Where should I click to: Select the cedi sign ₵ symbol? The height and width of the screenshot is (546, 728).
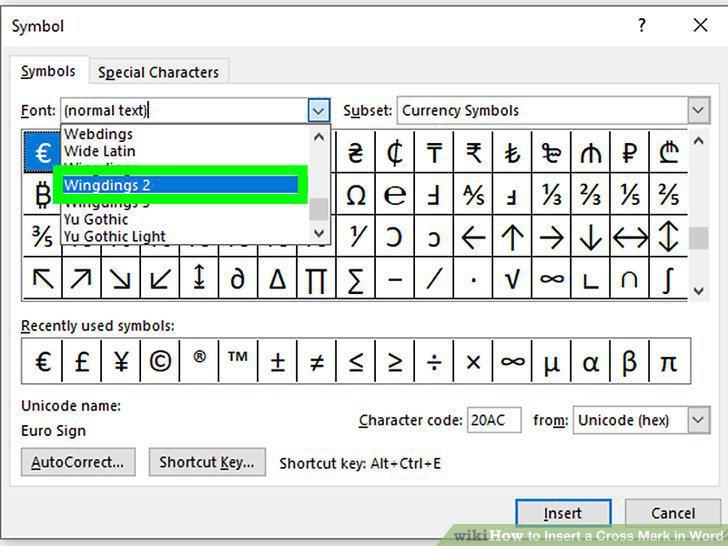[x=395, y=152]
